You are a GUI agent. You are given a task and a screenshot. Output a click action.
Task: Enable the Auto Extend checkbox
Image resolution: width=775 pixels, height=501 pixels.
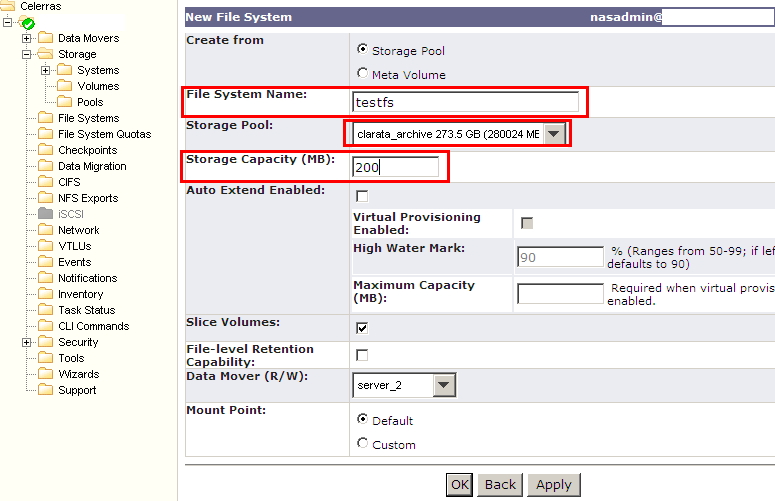click(362, 196)
